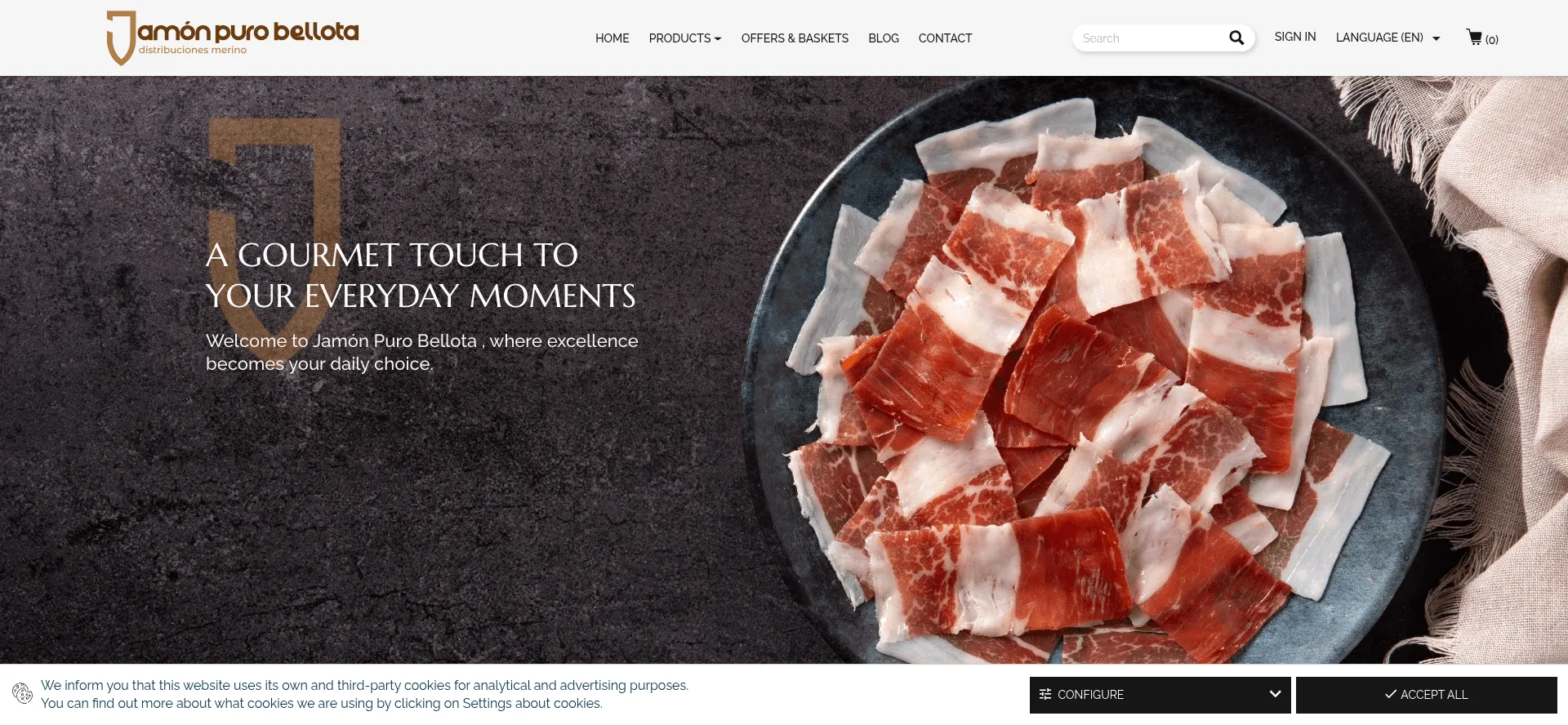The width and height of the screenshot is (1568, 725).
Task: Click the magnifying glass search icon
Action: tap(1236, 38)
